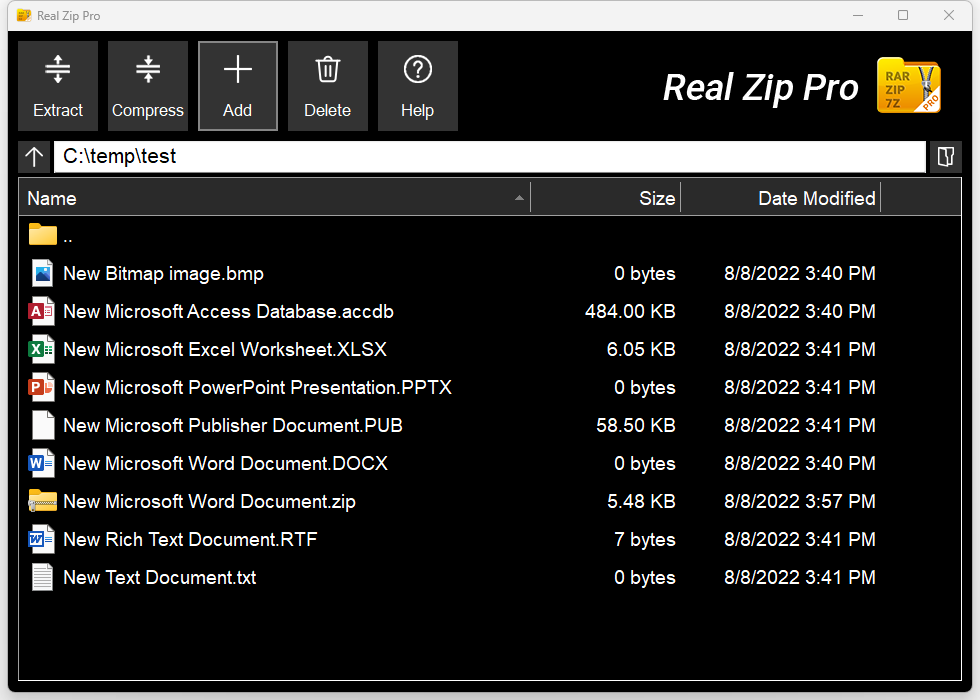Open Help from the toolbar
The image size is (980, 700).
418,86
